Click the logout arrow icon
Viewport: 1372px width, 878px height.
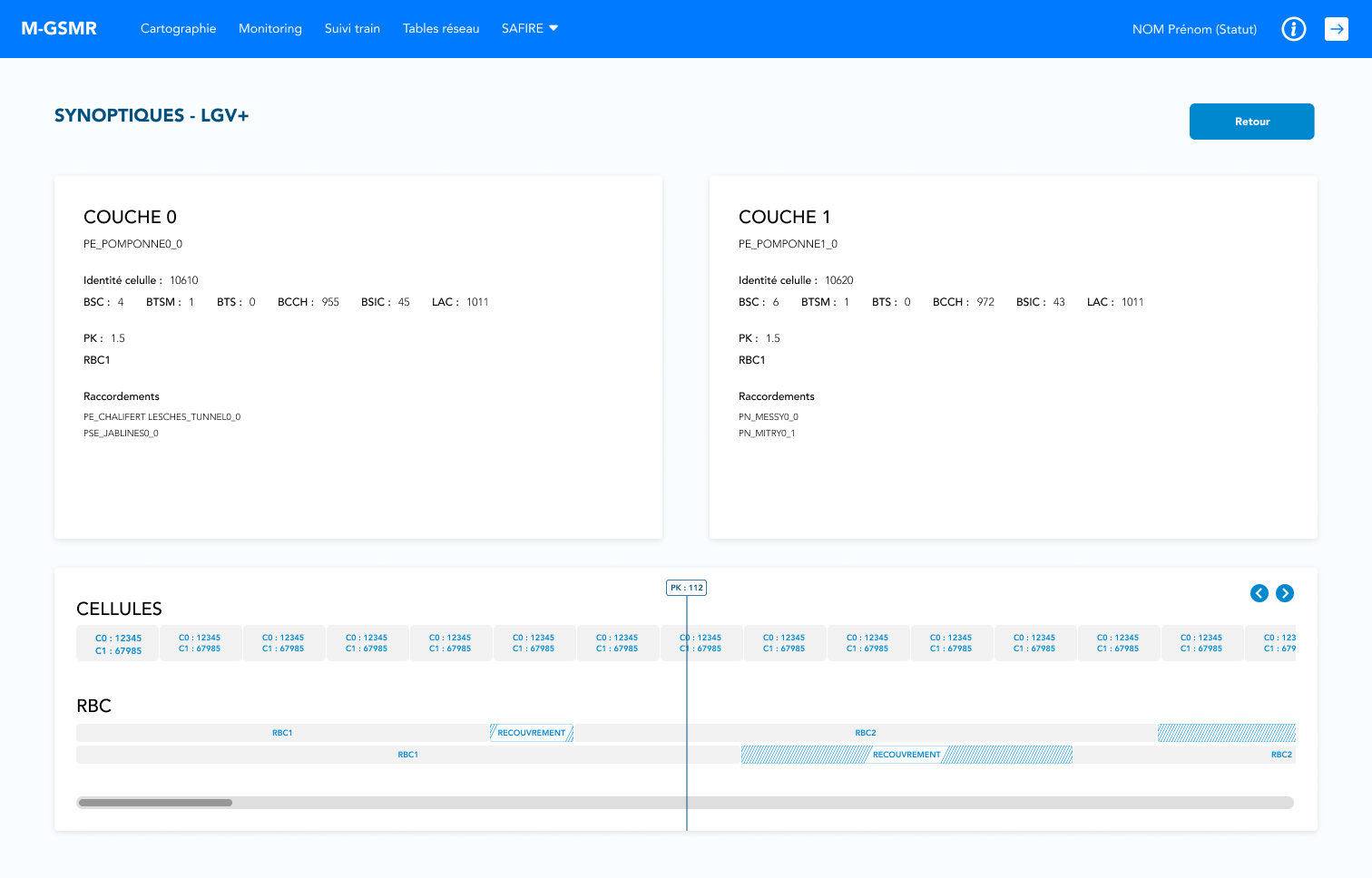coord(1336,29)
